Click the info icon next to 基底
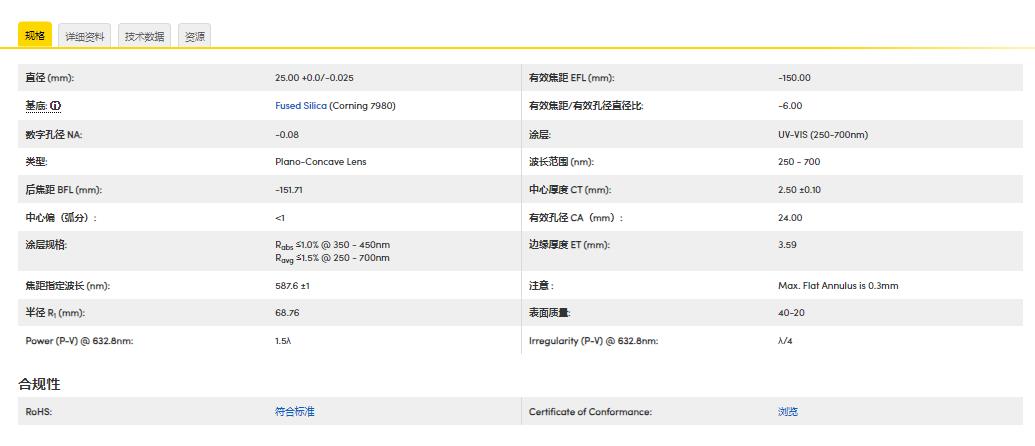This screenshot has height=446, width=1035. (x=56, y=106)
